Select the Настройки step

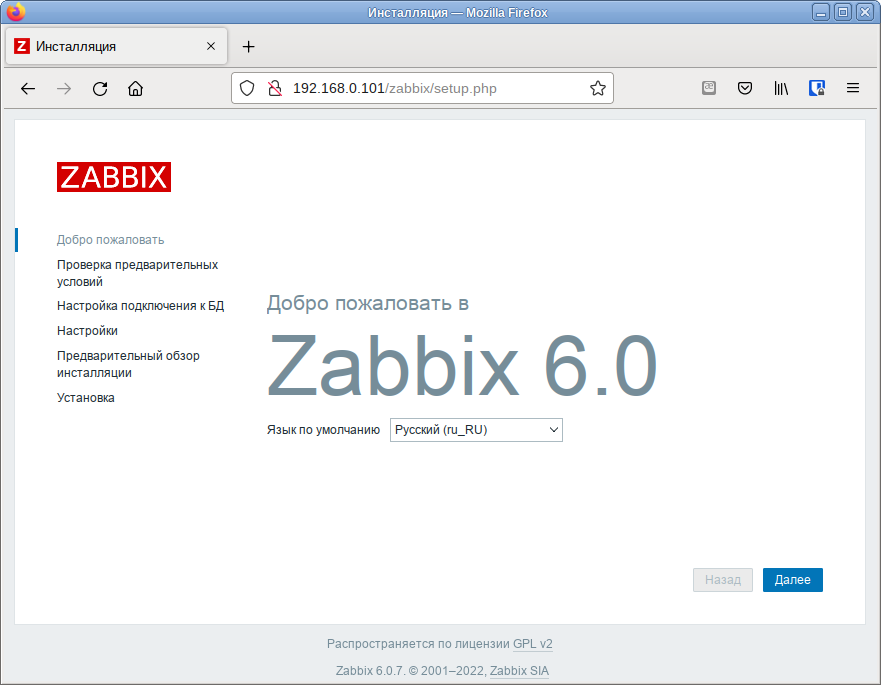pos(87,330)
